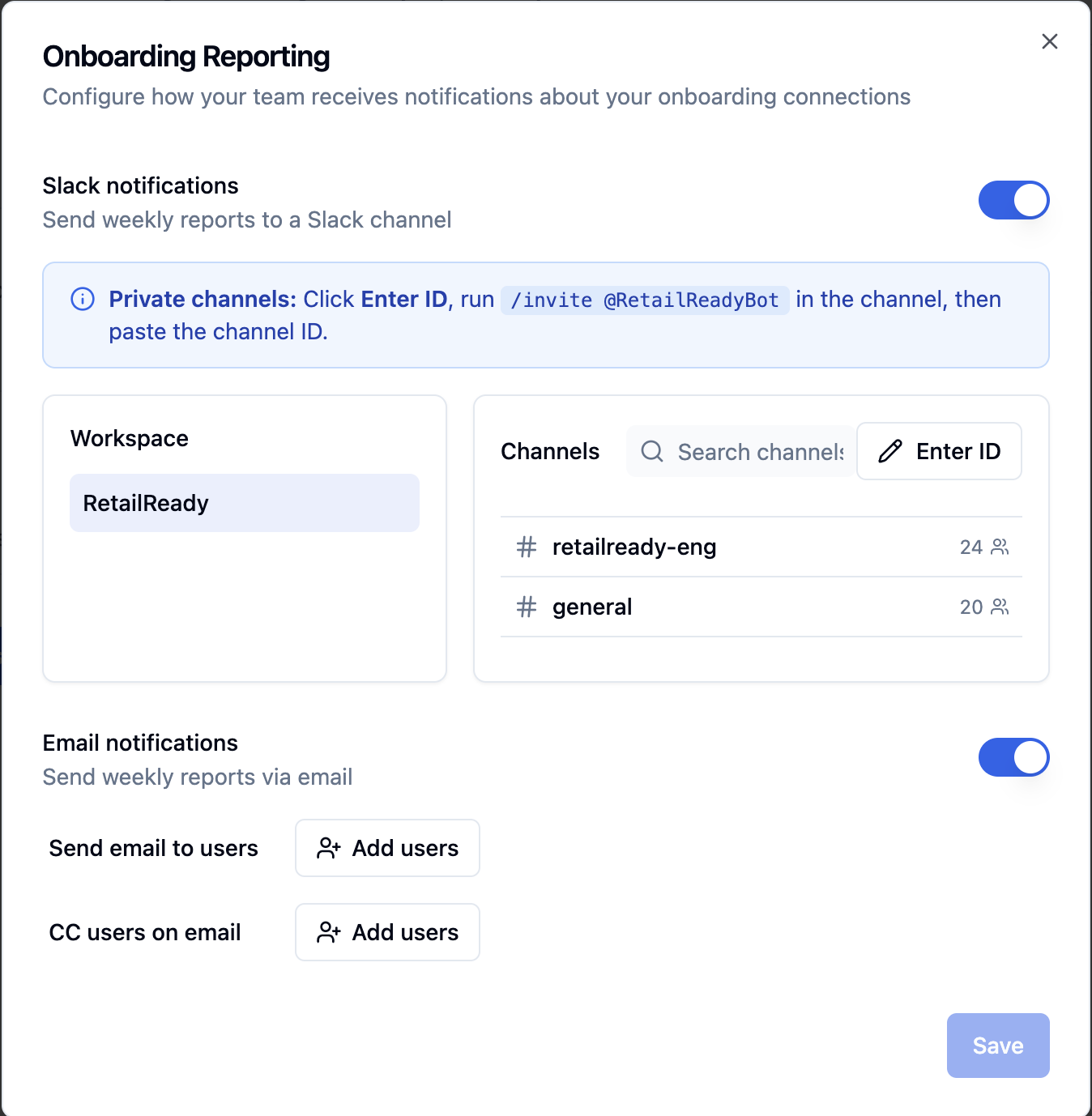
Task: Click the Slack notifications heading
Action: point(140,185)
